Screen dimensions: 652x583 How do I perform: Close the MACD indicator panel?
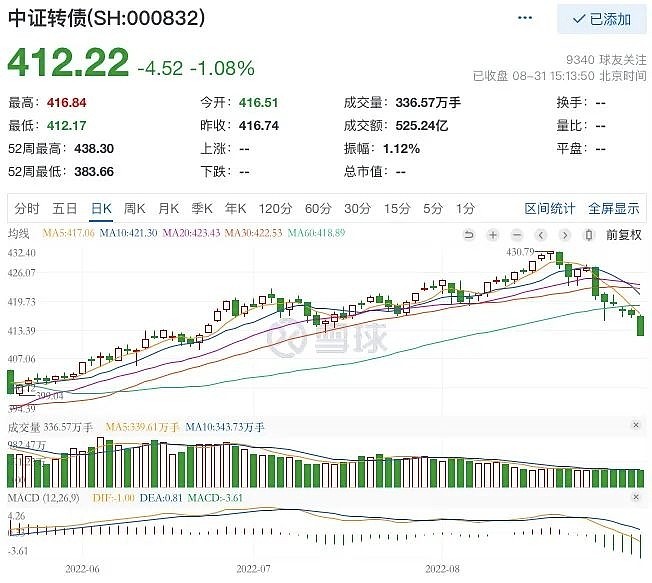635,497
